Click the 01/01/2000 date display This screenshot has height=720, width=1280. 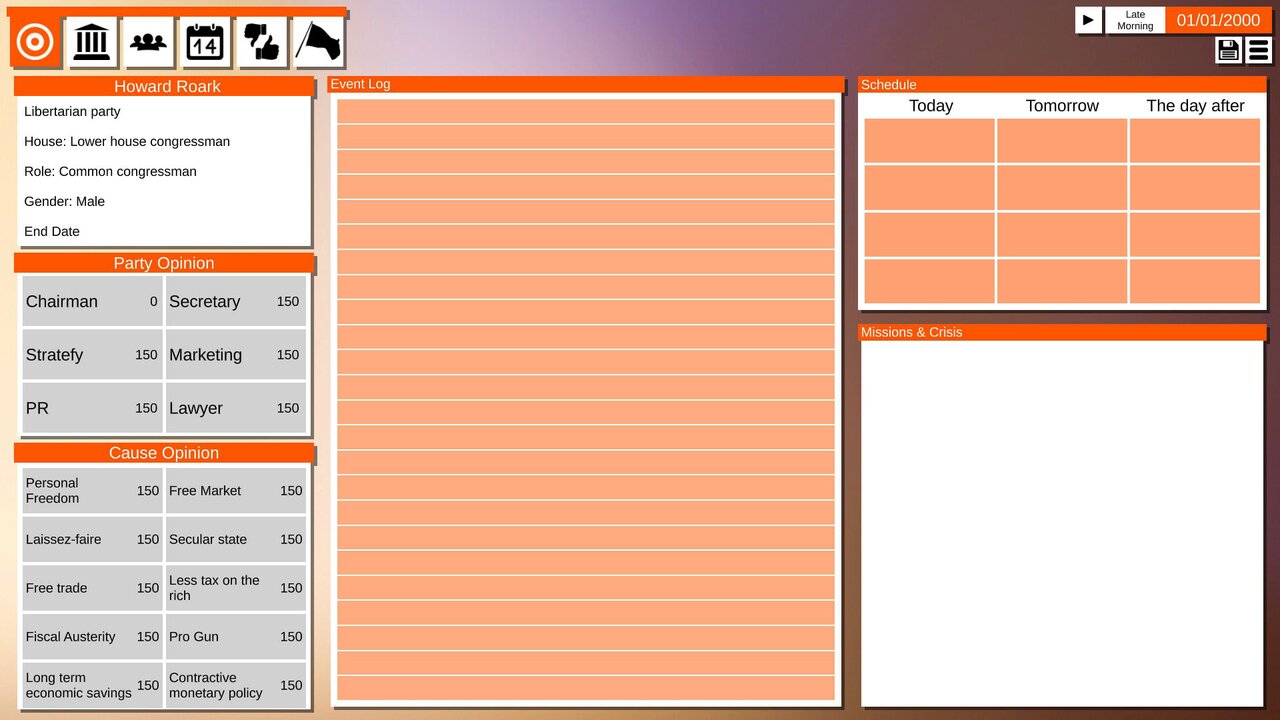tap(1218, 20)
